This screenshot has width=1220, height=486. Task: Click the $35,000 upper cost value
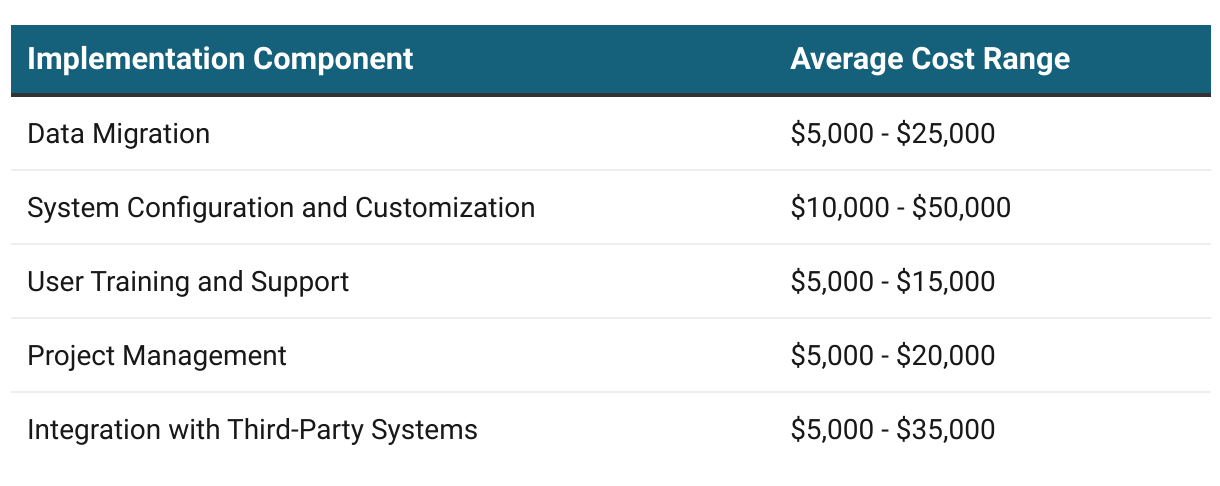click(946, 430)
